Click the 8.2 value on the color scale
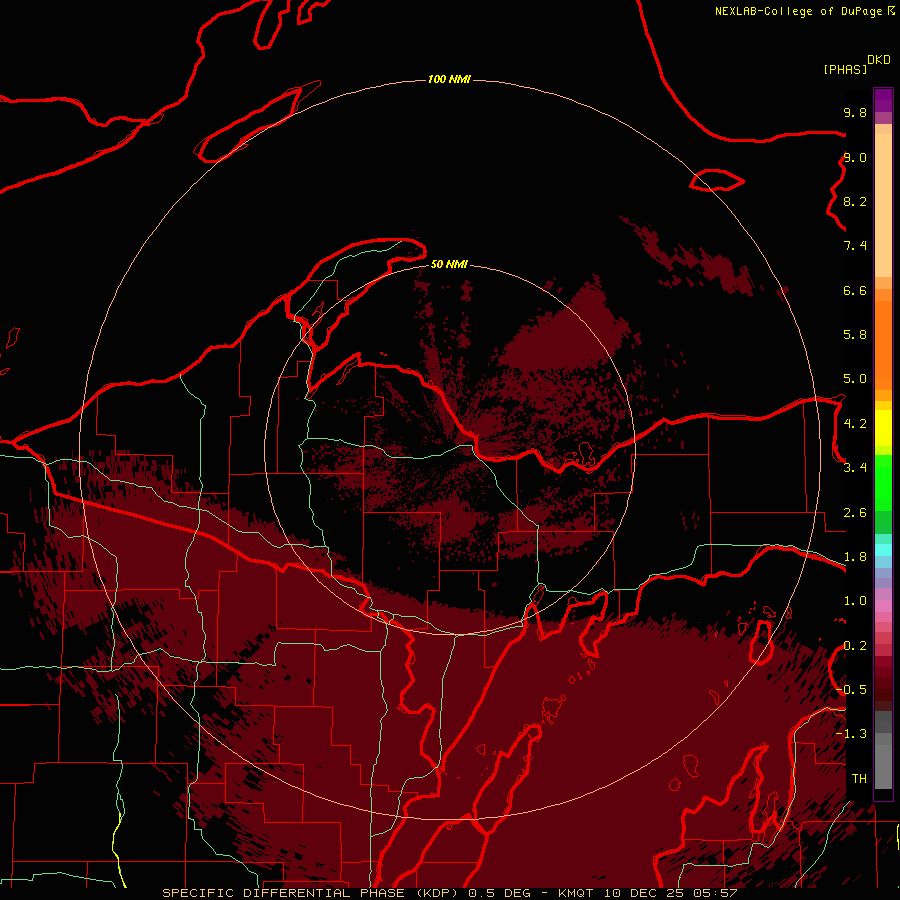 [855, 201]
